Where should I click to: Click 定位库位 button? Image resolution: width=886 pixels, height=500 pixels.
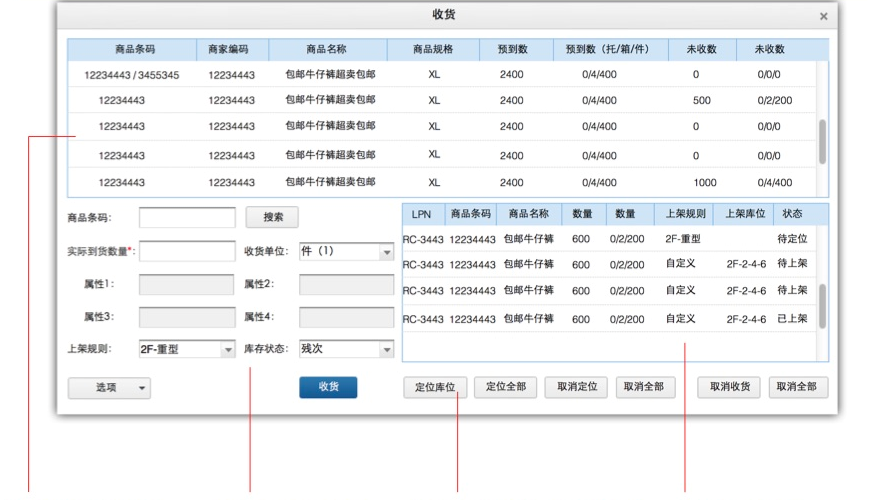coord(435,387)
